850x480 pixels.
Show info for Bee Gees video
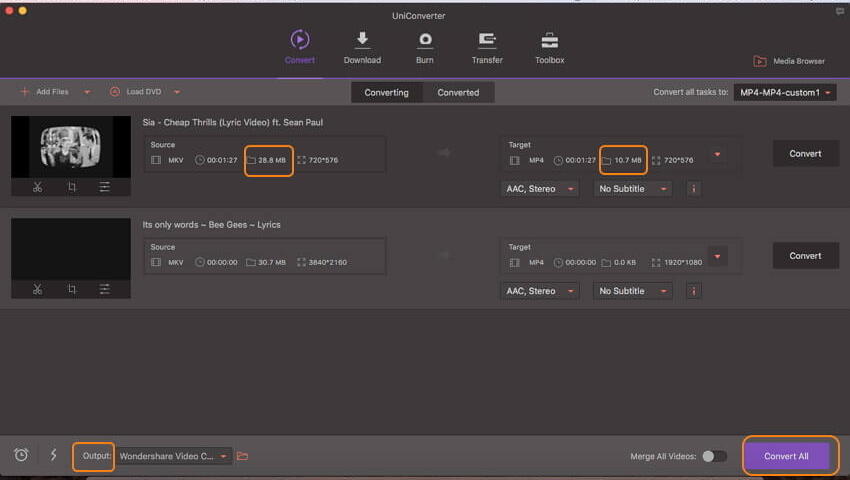693,291
